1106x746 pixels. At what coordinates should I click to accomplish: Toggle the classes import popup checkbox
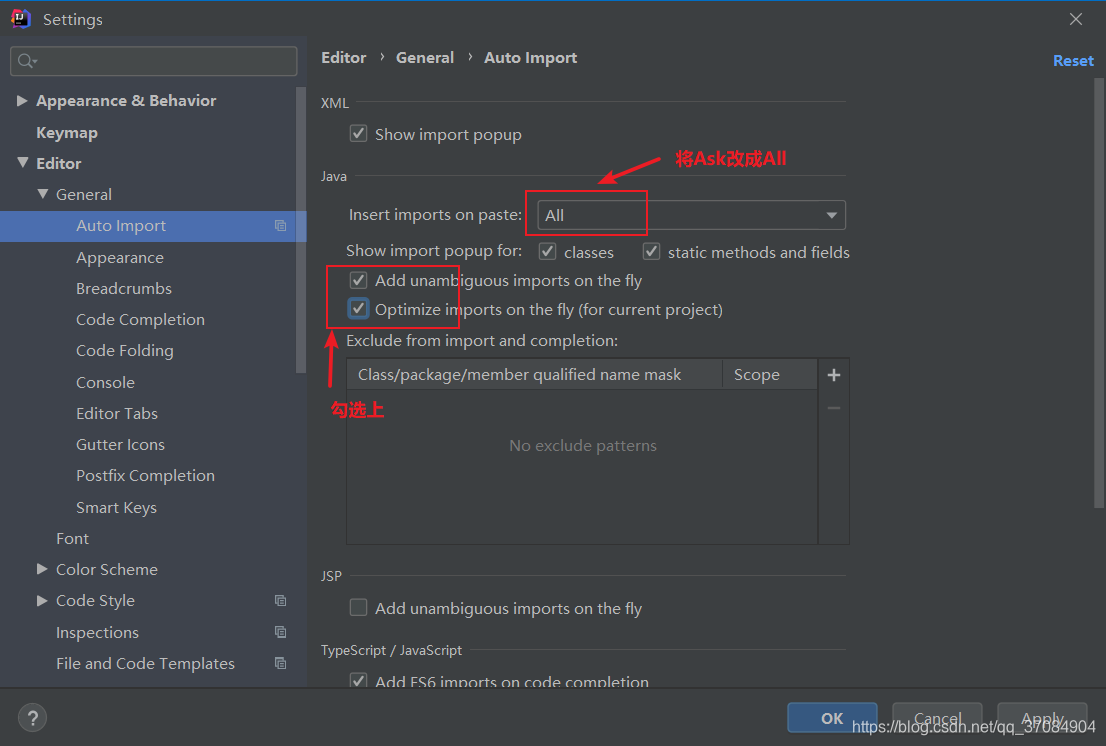(547, 252)
